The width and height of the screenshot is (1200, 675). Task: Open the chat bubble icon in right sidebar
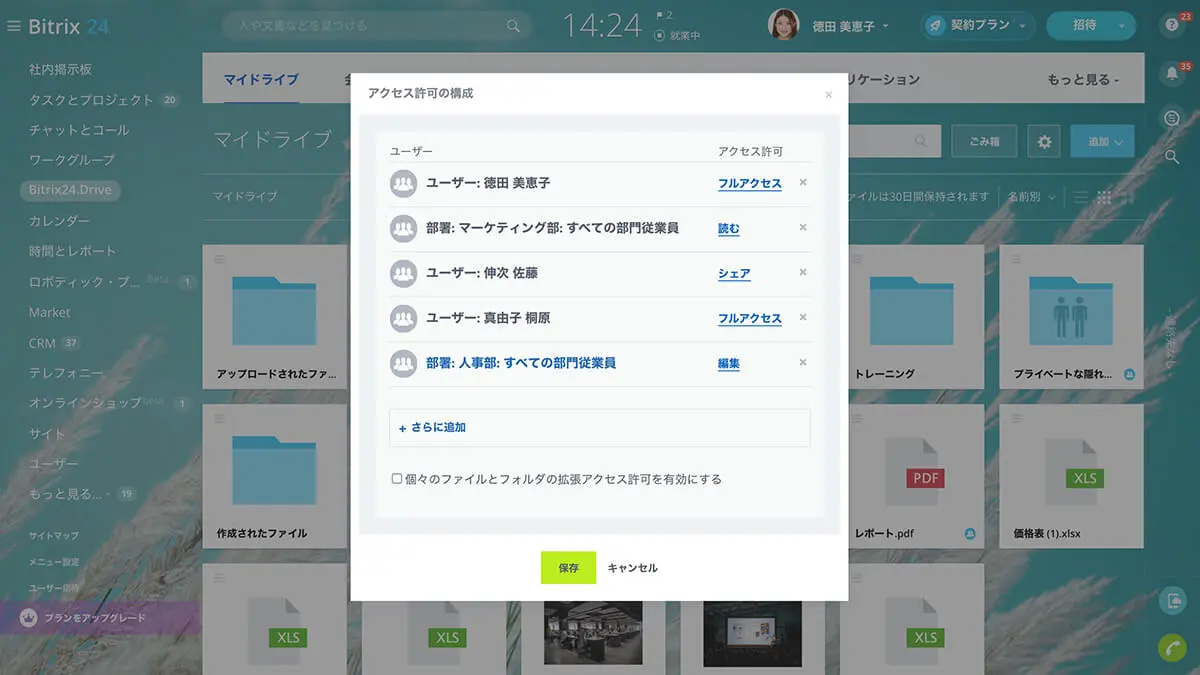pyautogui.click(x=1172, y=118)
